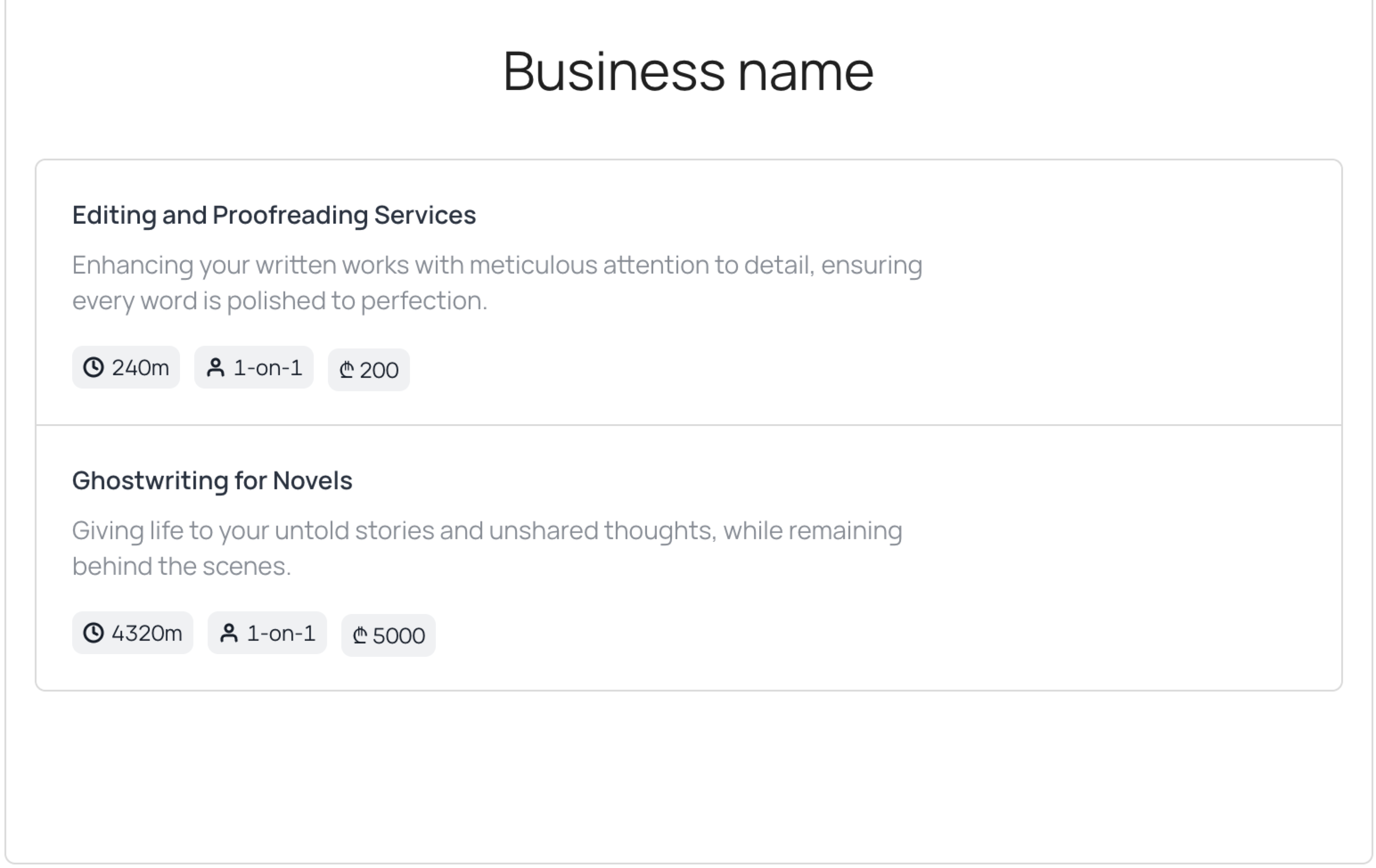
Task: Select the 200 price badge
Action: (x=369, y=370)
